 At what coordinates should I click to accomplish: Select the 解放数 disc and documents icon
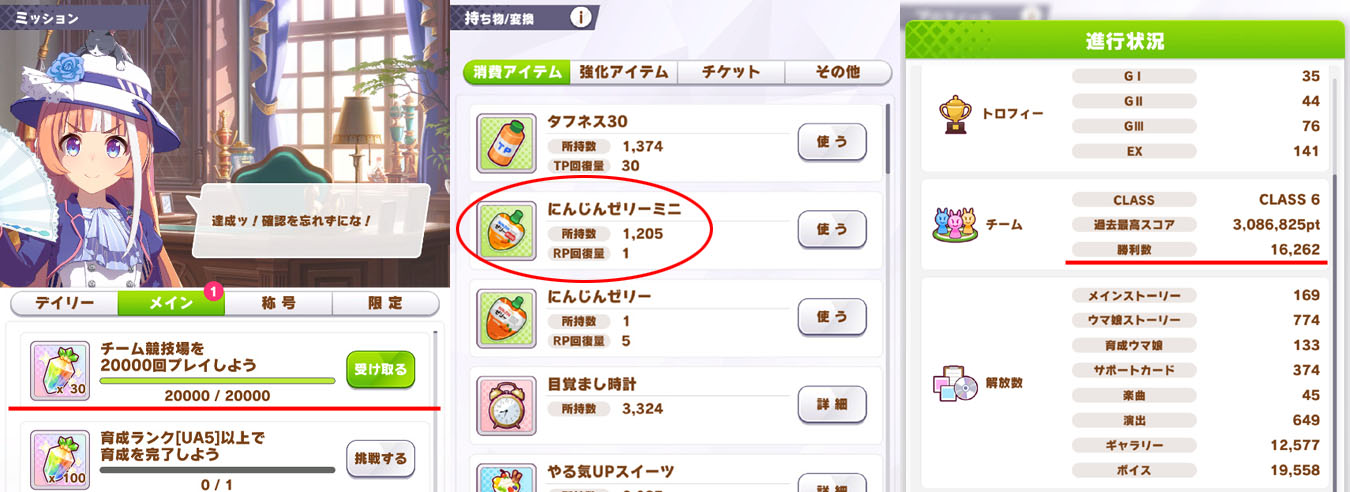pyautogui.click(x=955, y=383)
